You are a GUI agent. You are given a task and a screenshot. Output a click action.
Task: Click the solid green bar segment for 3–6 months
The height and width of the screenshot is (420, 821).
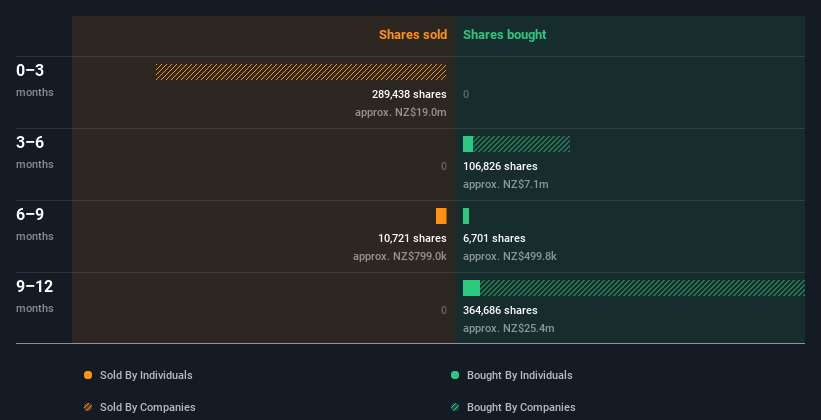[468, 144]
